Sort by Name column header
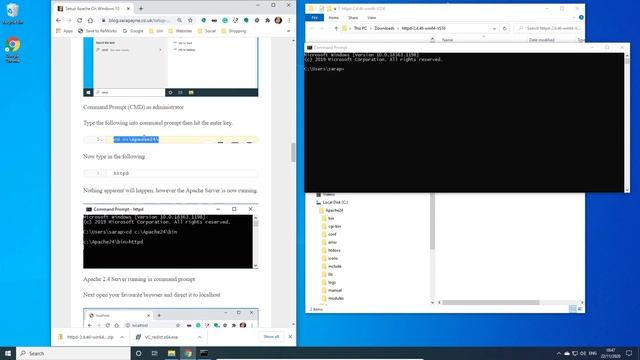Viewport: 640px width, 360px height. (448, 40)
